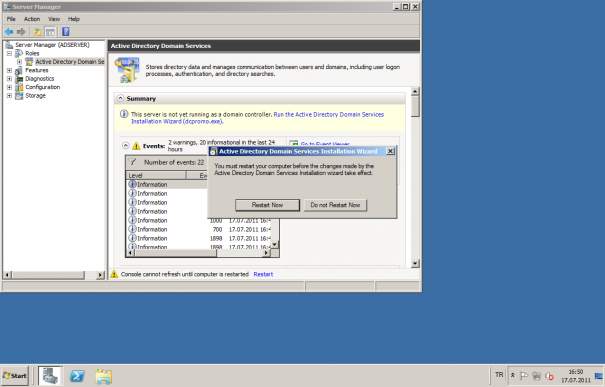Open the View menu
The width and height of the screenshot is (605, 387).
click(54, 19)
